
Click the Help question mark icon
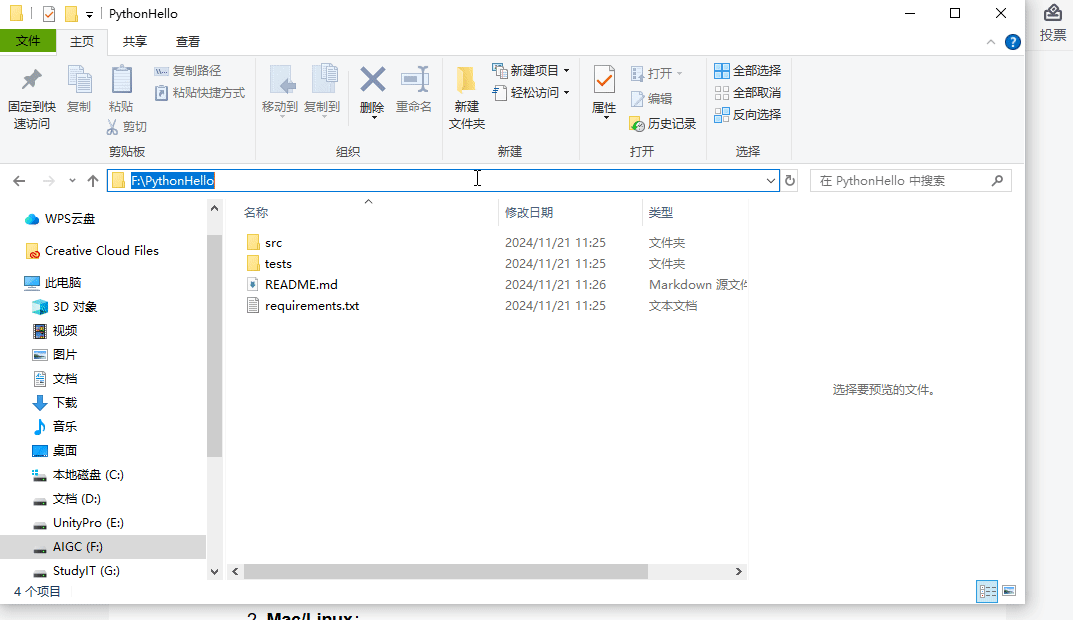1013,42
